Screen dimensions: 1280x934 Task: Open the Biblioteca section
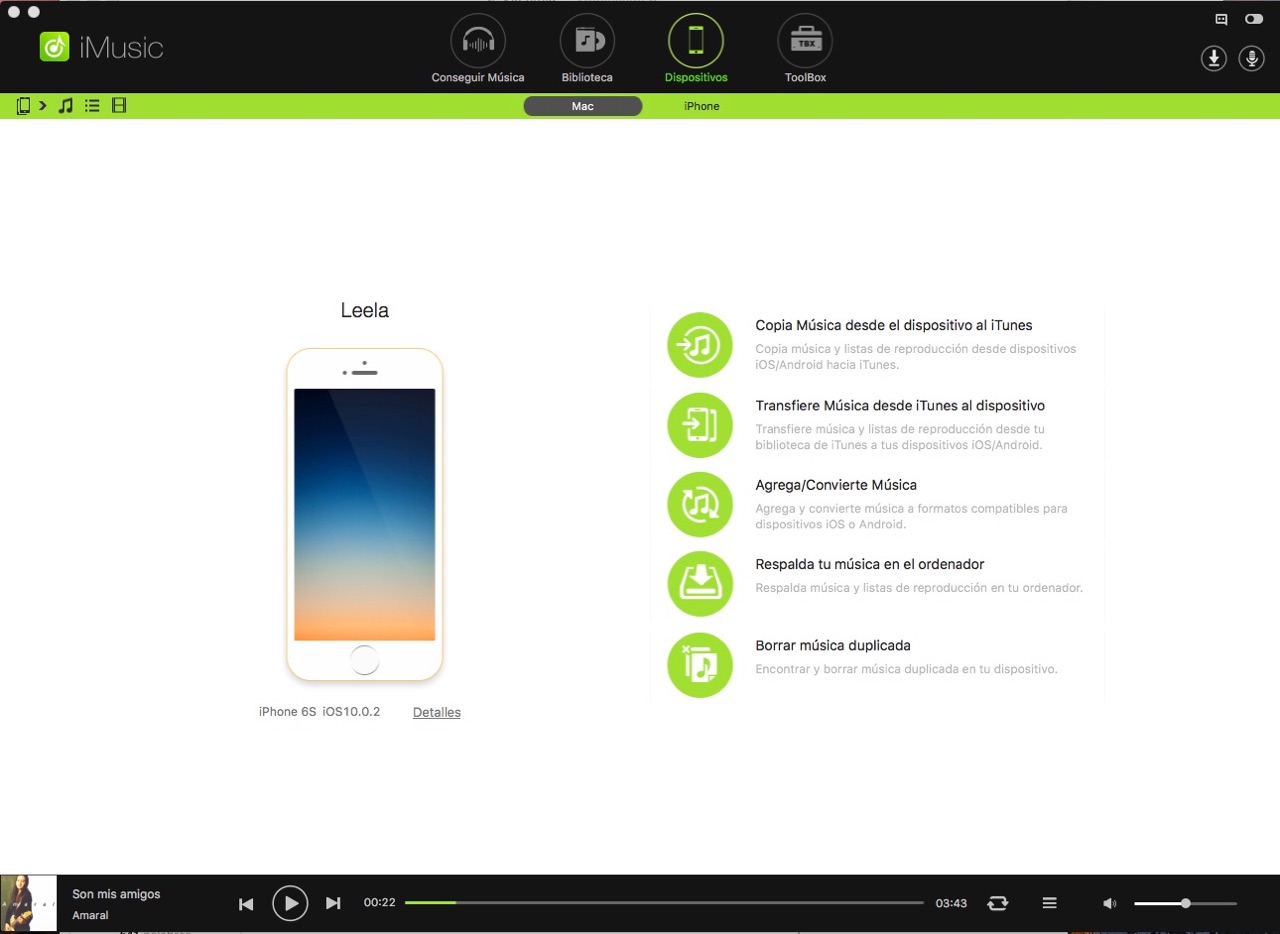click(587, 49)
